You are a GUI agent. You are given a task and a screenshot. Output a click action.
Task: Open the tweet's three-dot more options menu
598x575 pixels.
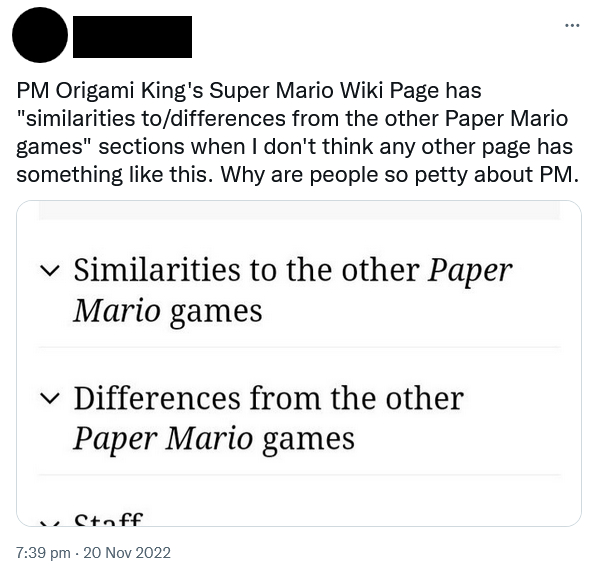coord(572,26)
